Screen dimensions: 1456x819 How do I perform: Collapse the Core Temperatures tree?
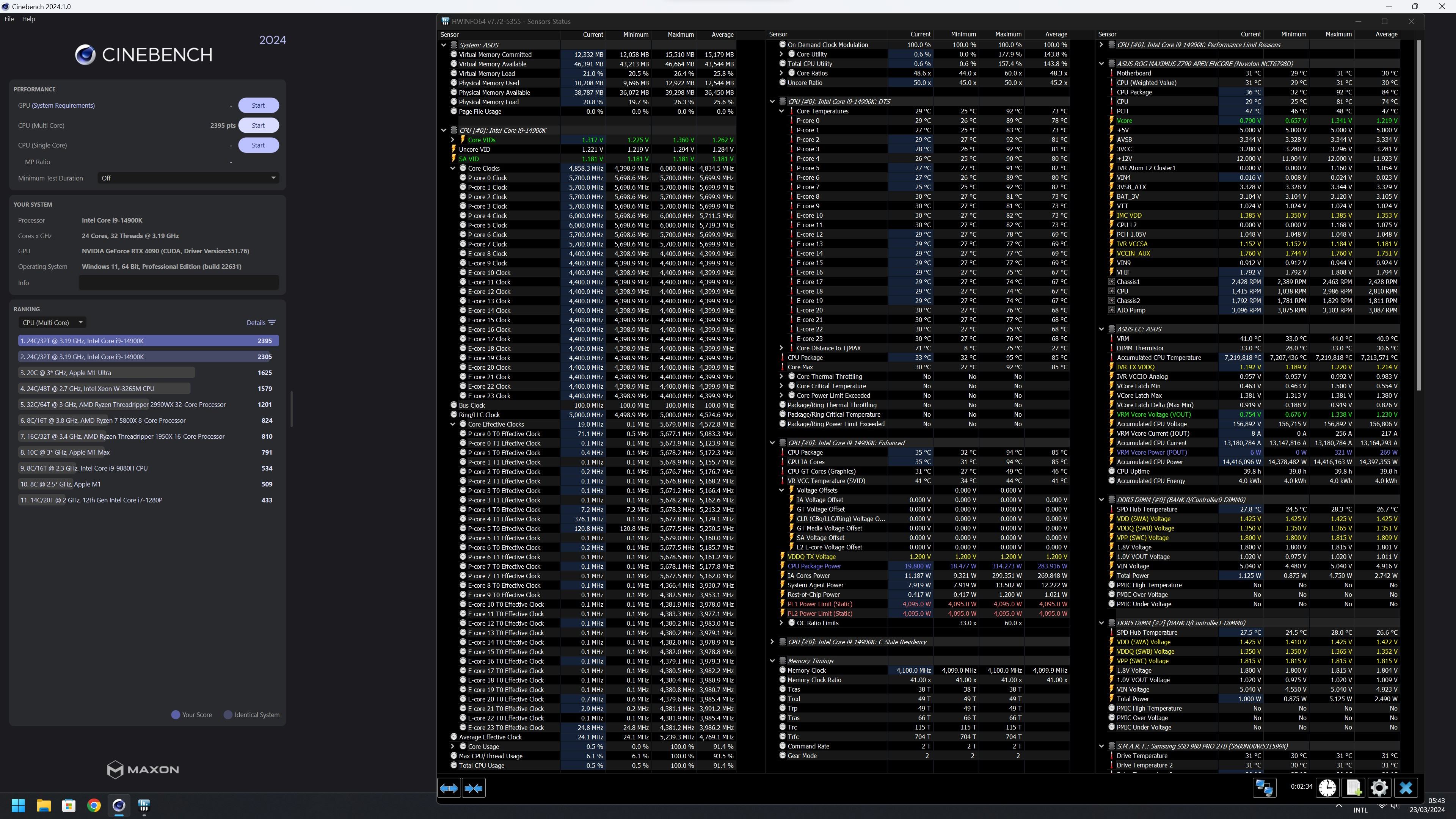[x=782, y=111]
